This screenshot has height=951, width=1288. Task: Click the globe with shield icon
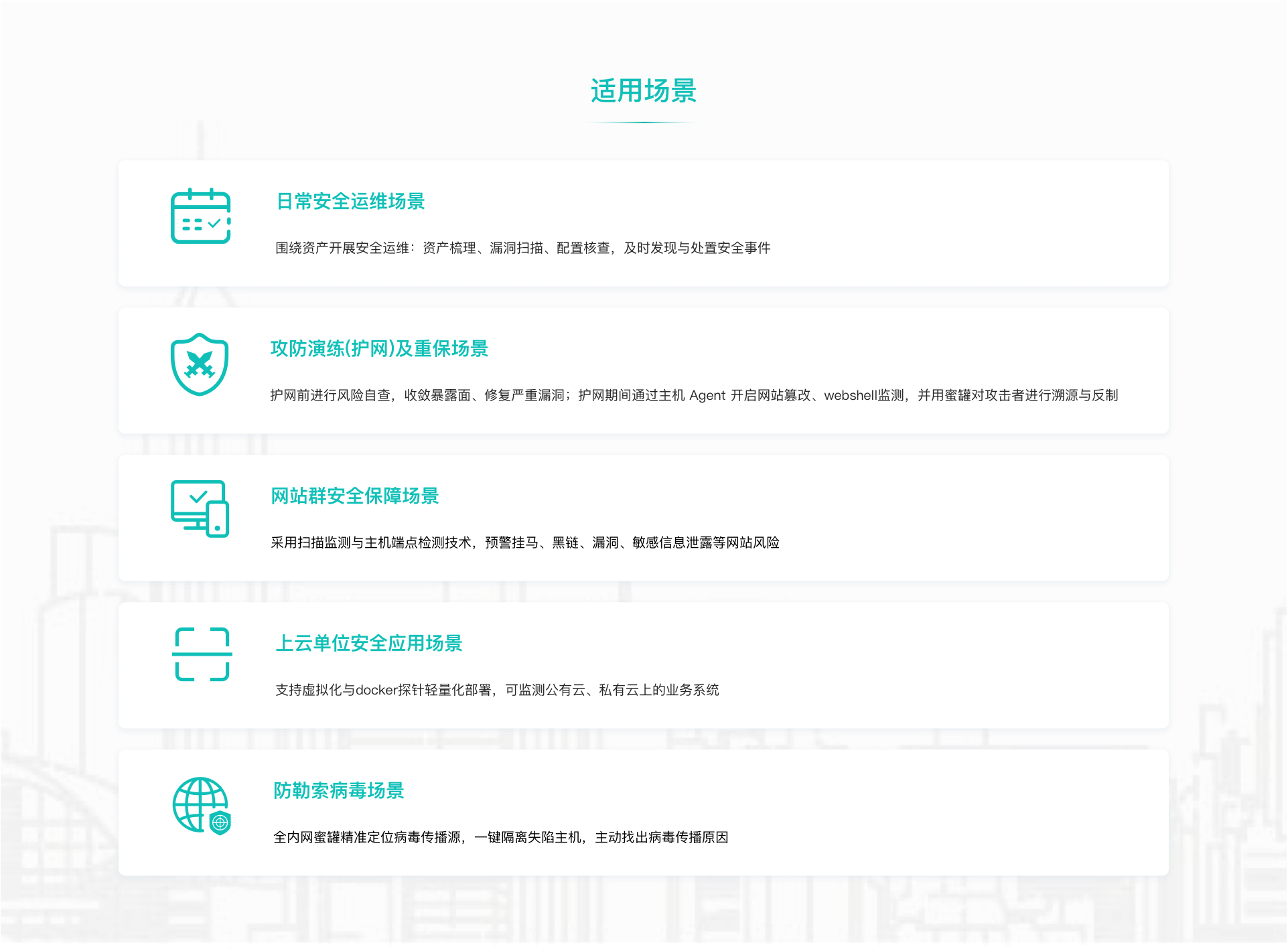coord(201,806)
